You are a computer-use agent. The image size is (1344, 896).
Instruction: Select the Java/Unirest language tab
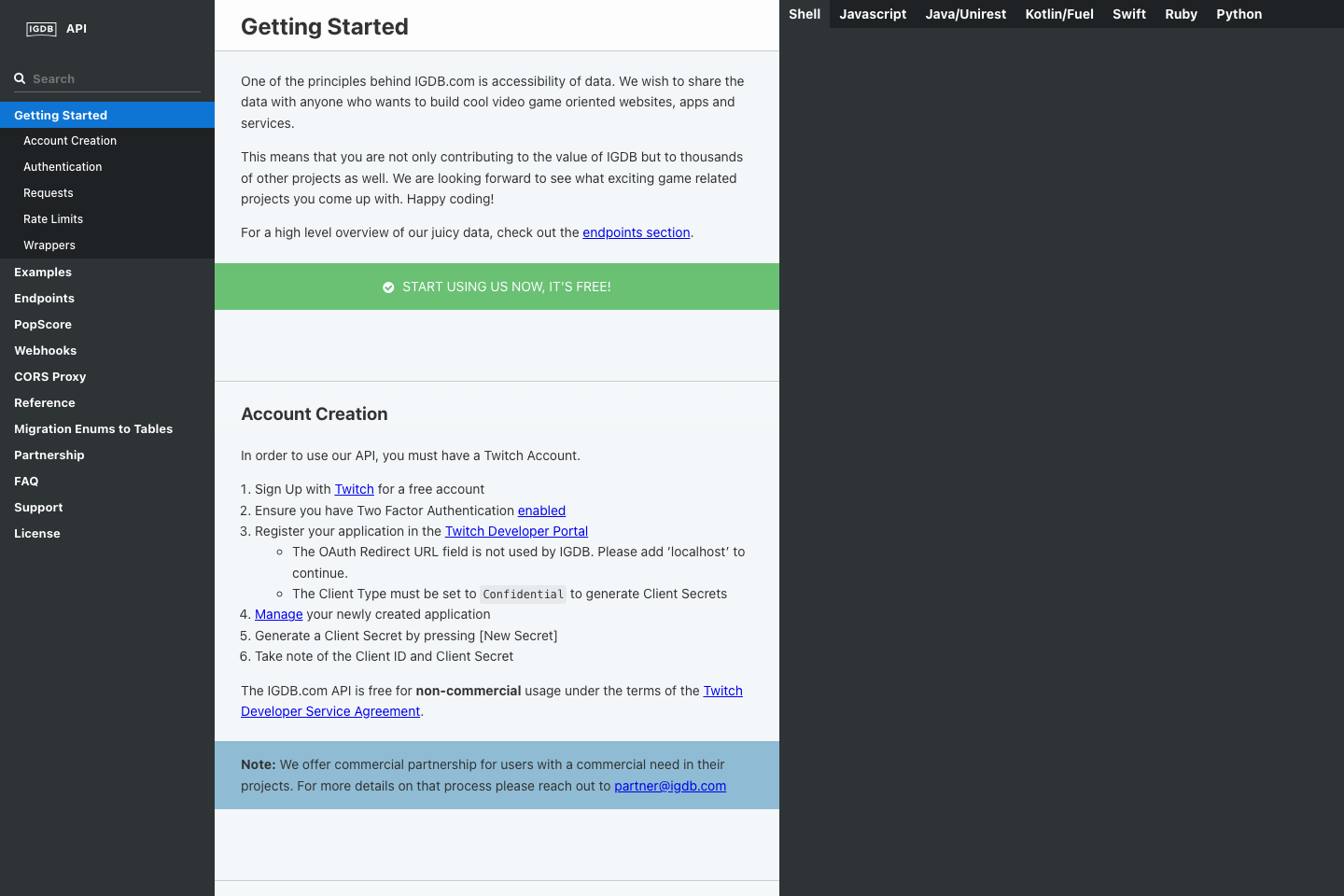[965, 14]
